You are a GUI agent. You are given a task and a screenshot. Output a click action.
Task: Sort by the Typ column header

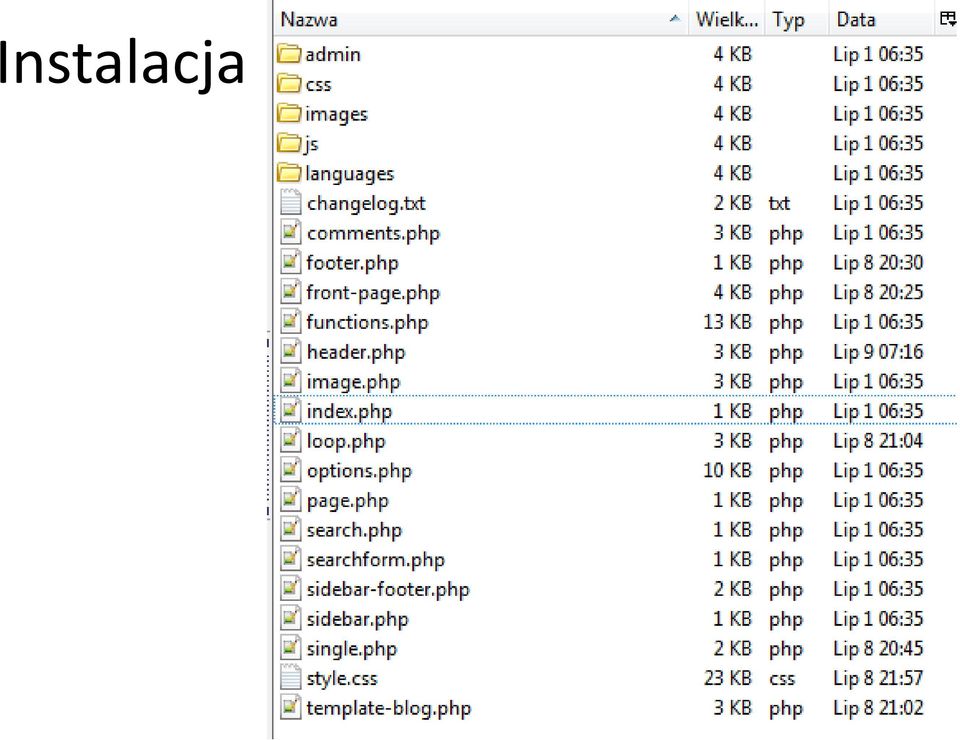pos(797,20)
